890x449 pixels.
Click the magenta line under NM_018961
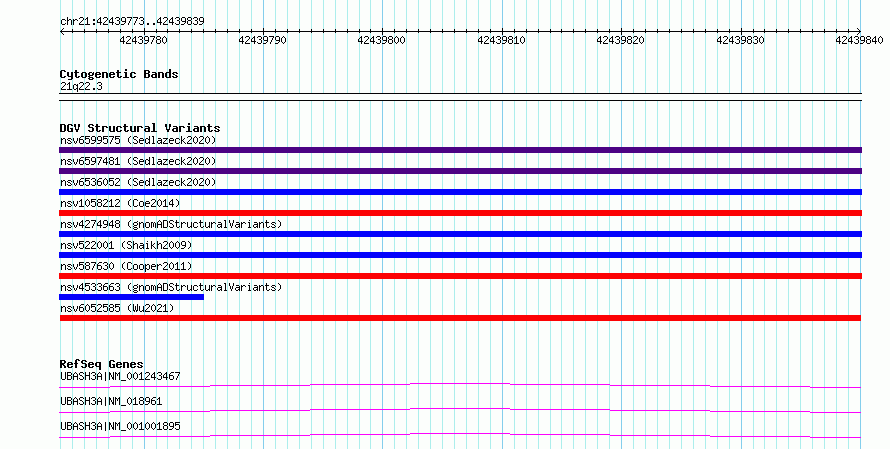[460, 410]
